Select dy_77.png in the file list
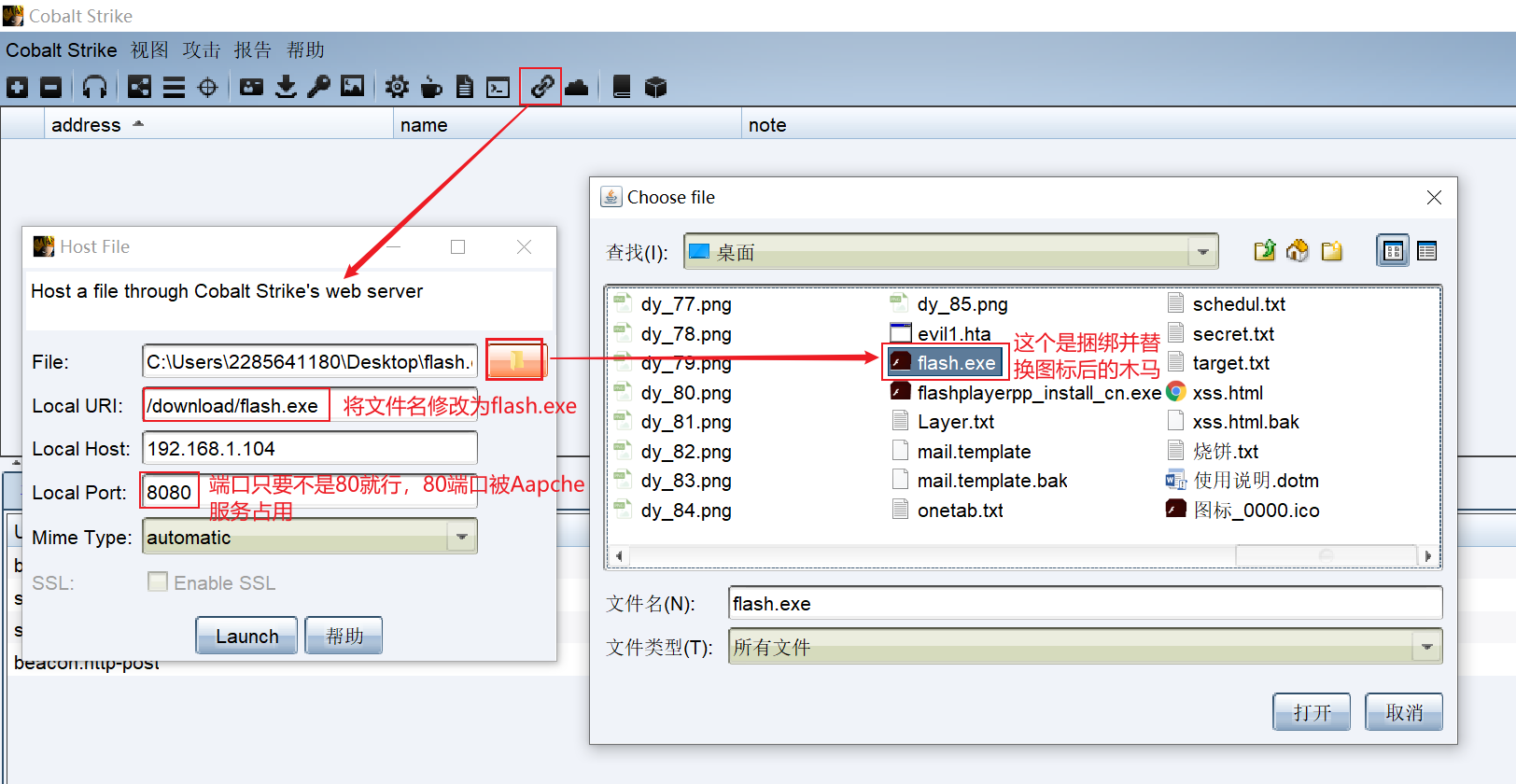 [x=673, y=303]
